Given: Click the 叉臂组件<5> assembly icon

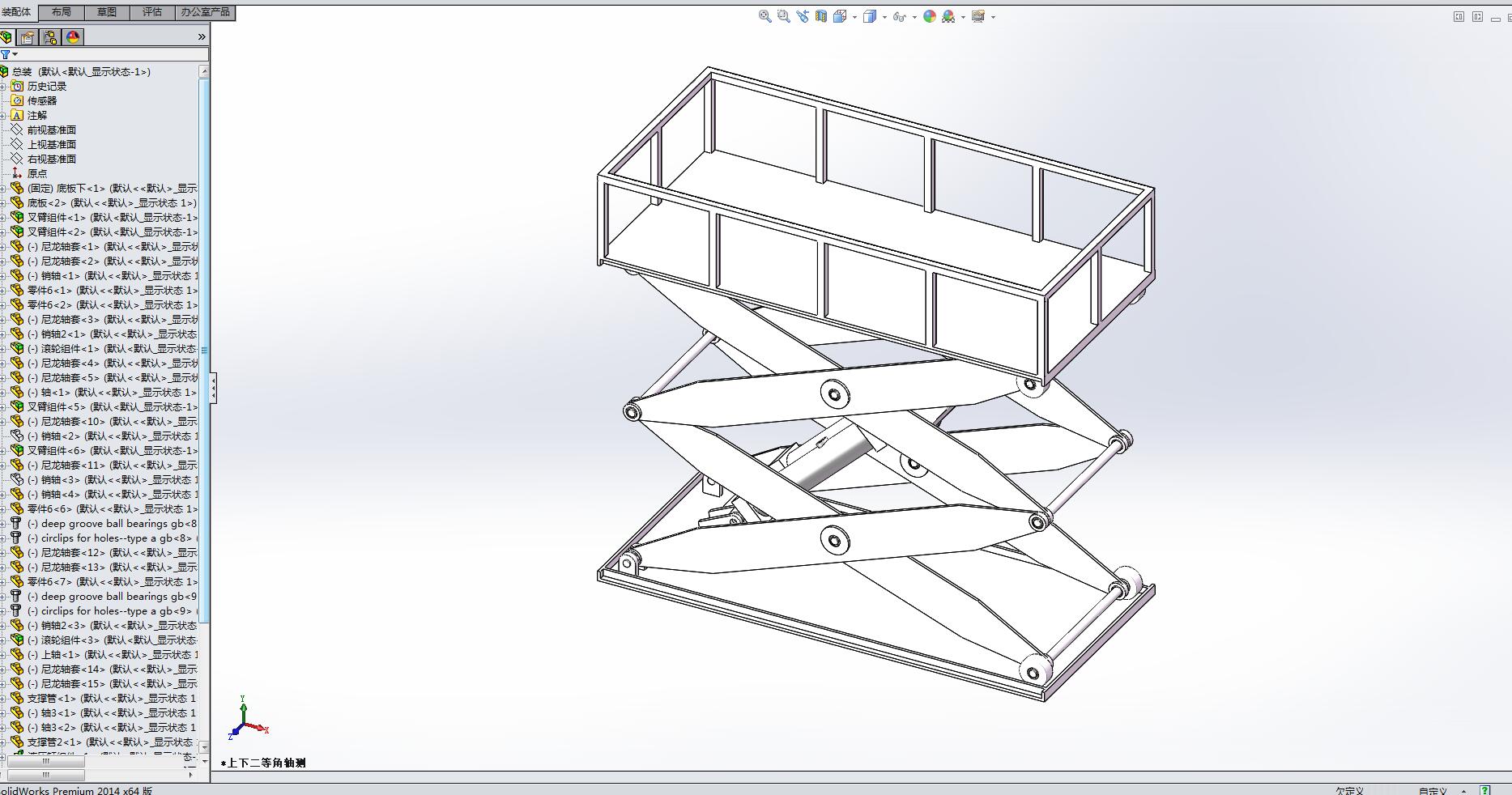Looking at the screenshot, I should (17, 406).
